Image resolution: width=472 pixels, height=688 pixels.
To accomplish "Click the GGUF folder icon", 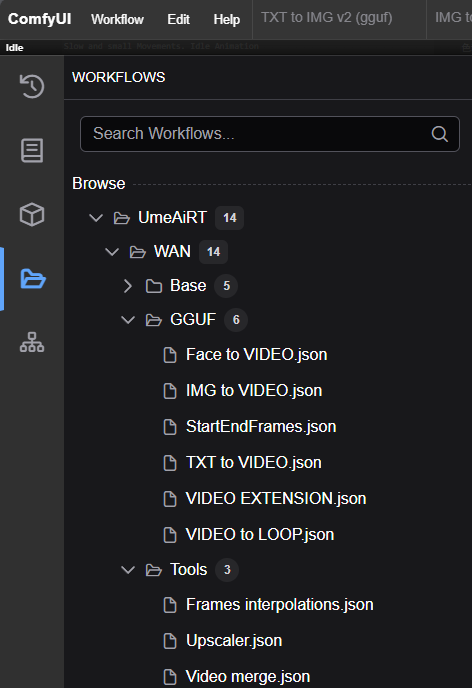I will (x=154, y=320).
